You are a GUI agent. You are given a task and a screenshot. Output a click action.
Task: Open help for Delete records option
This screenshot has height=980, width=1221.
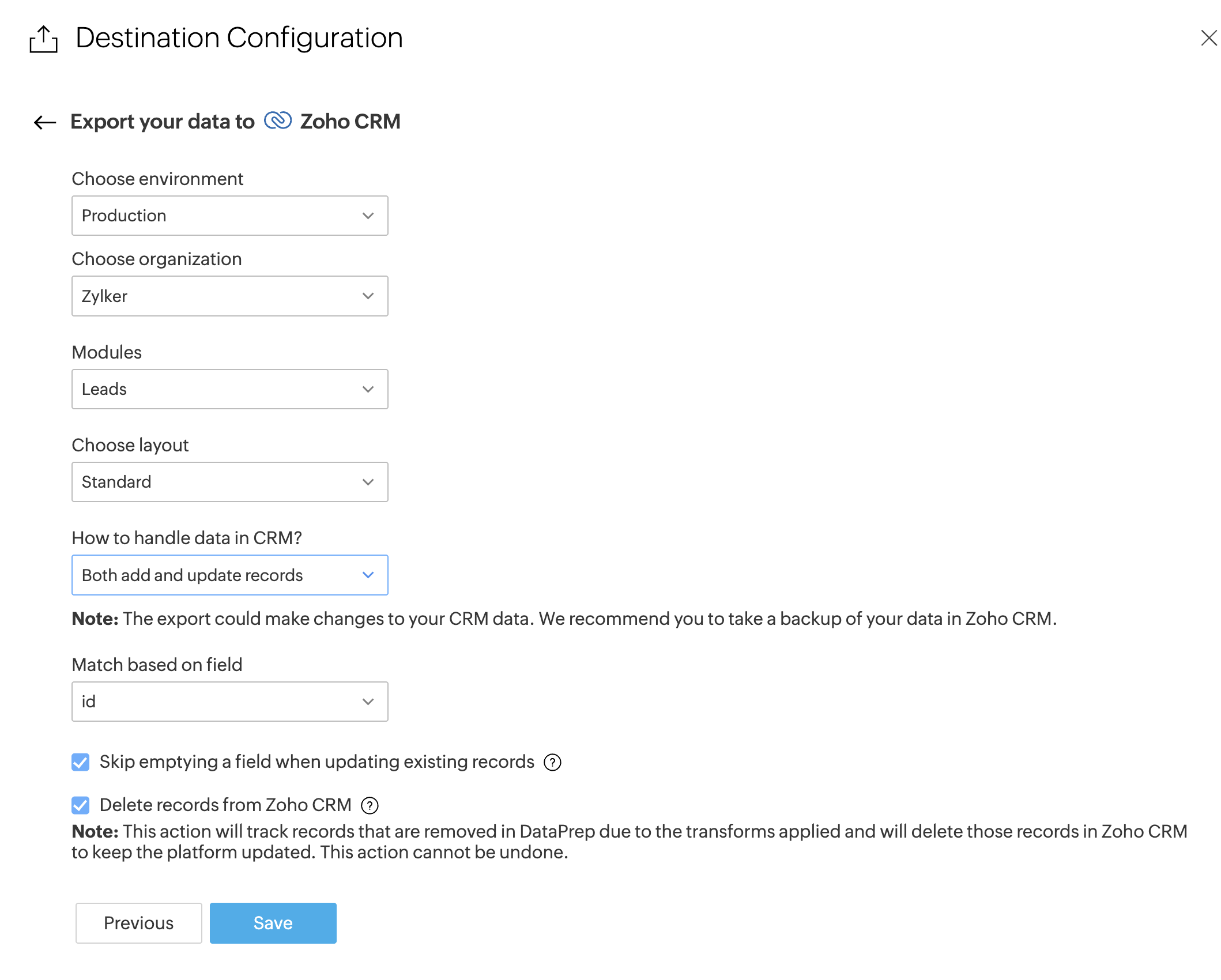coord(370,805)
